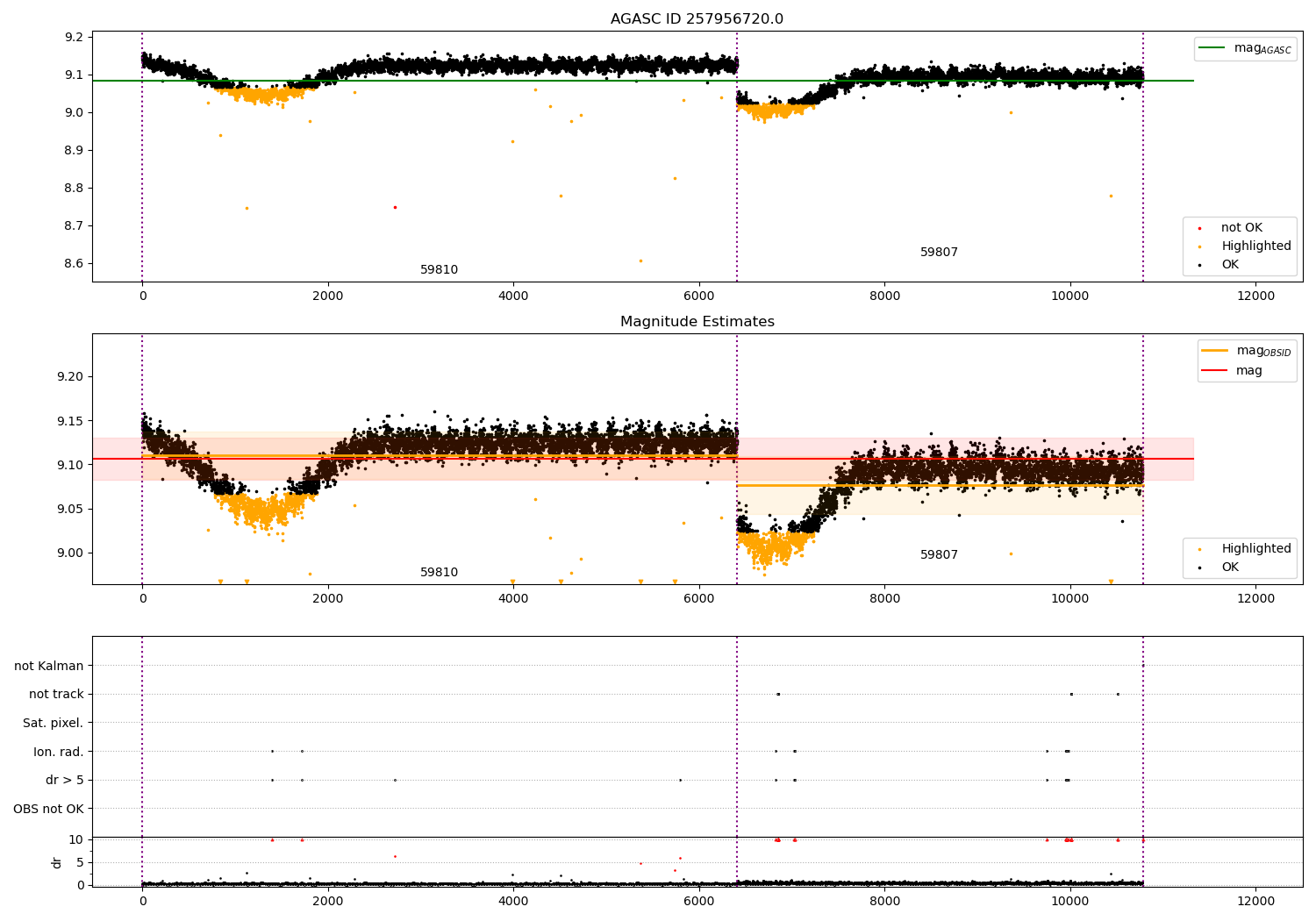Click y-tick 8.6 on the top plot

pyautogui.click(x=75, y=263)
